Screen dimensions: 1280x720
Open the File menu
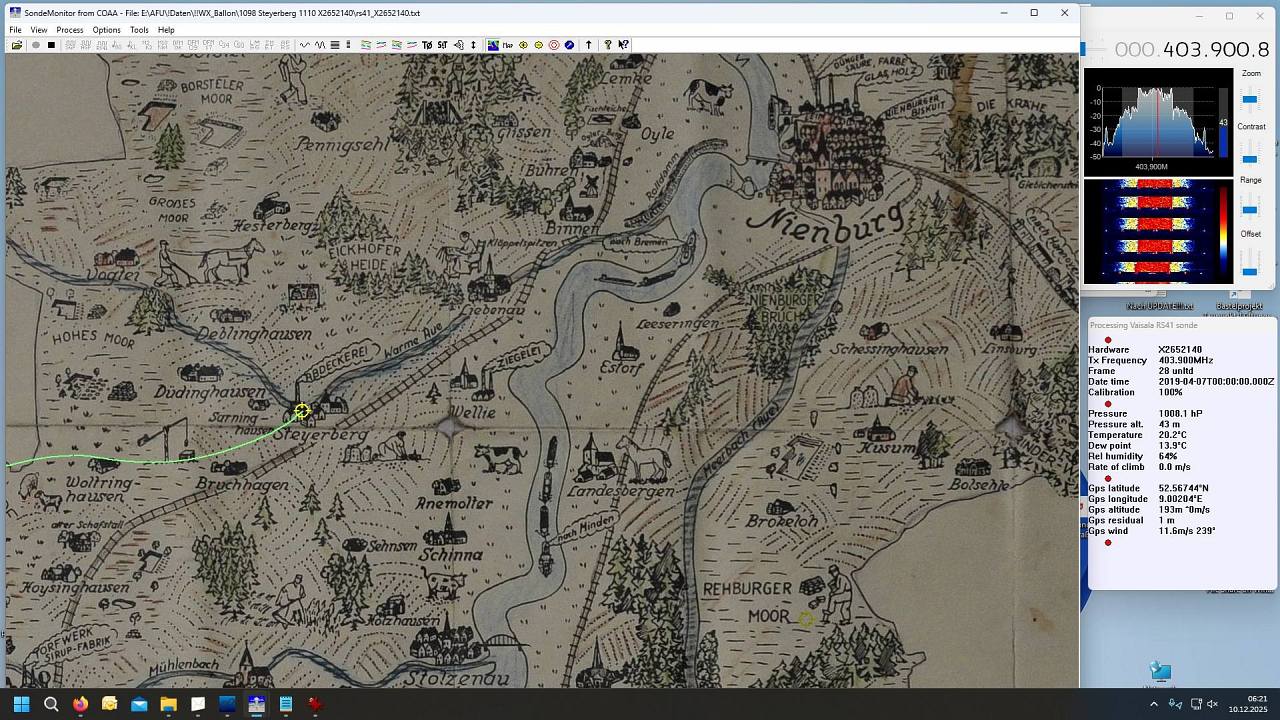point(16,30)
